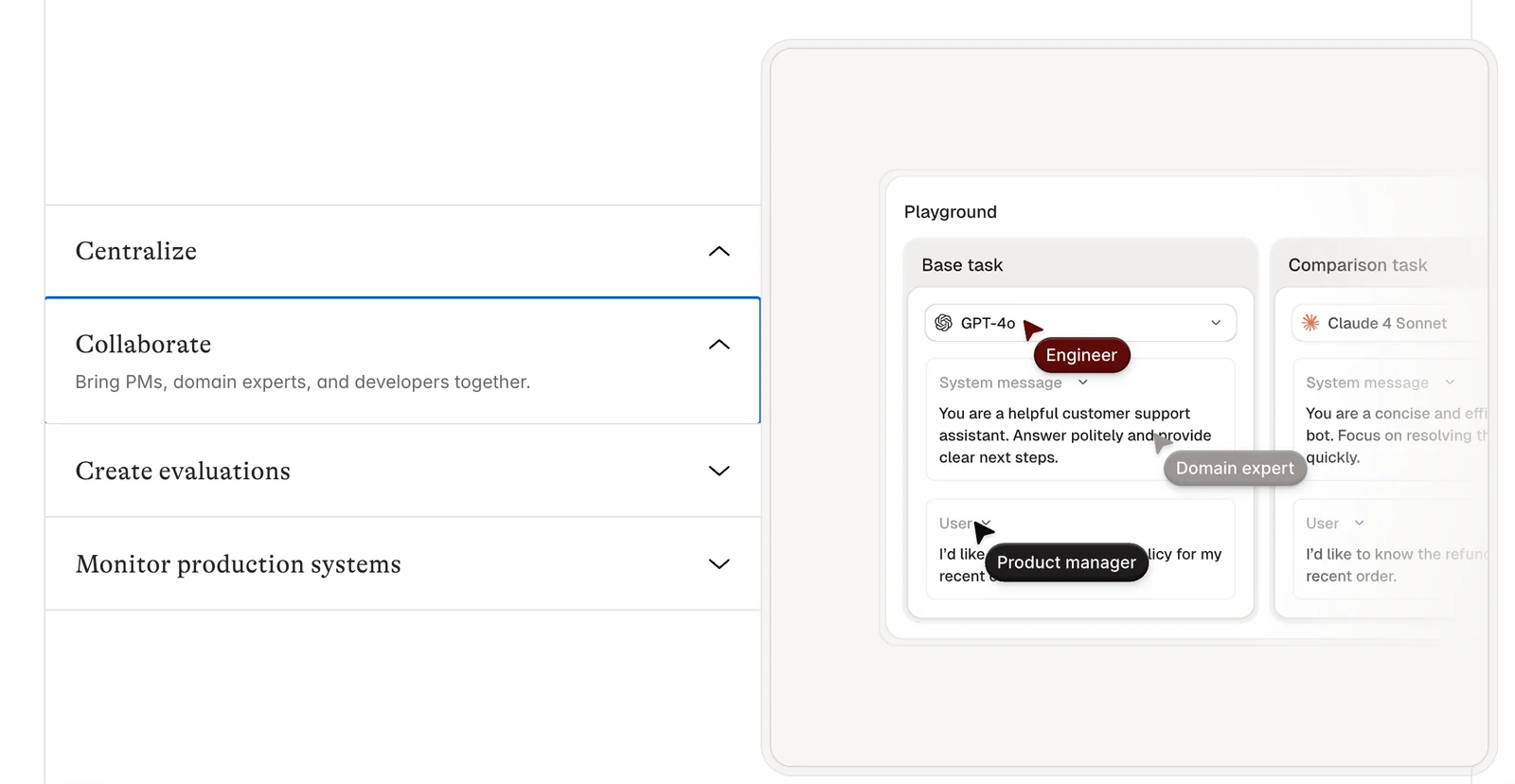Image resolution: width=1515 pixels, height=784 pixels.
Task: Select Claude 4 Sonnet model selector
Action: 1386,323
